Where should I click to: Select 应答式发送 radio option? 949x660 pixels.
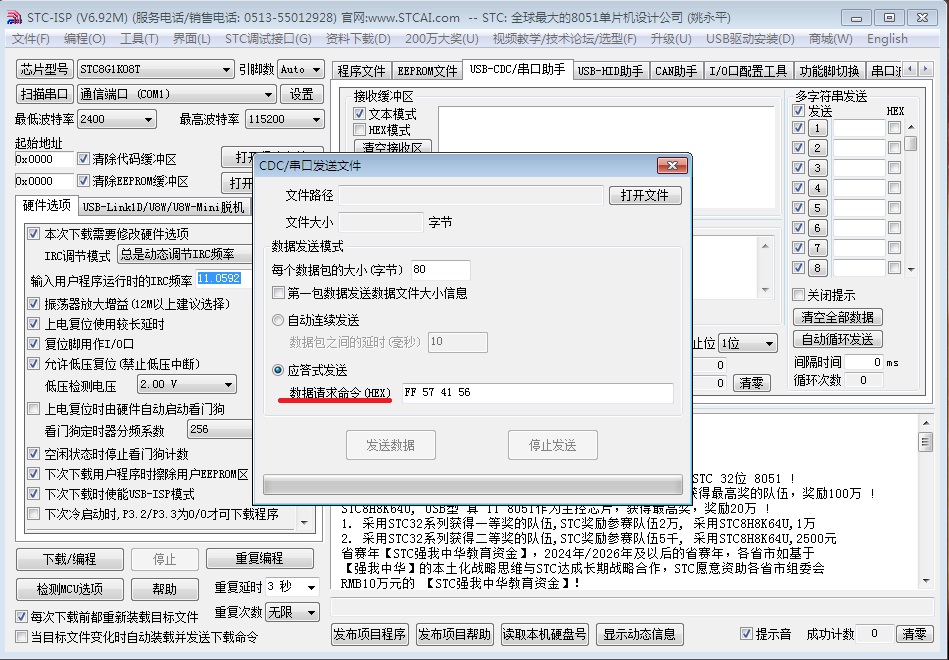(x=278, y=369)
